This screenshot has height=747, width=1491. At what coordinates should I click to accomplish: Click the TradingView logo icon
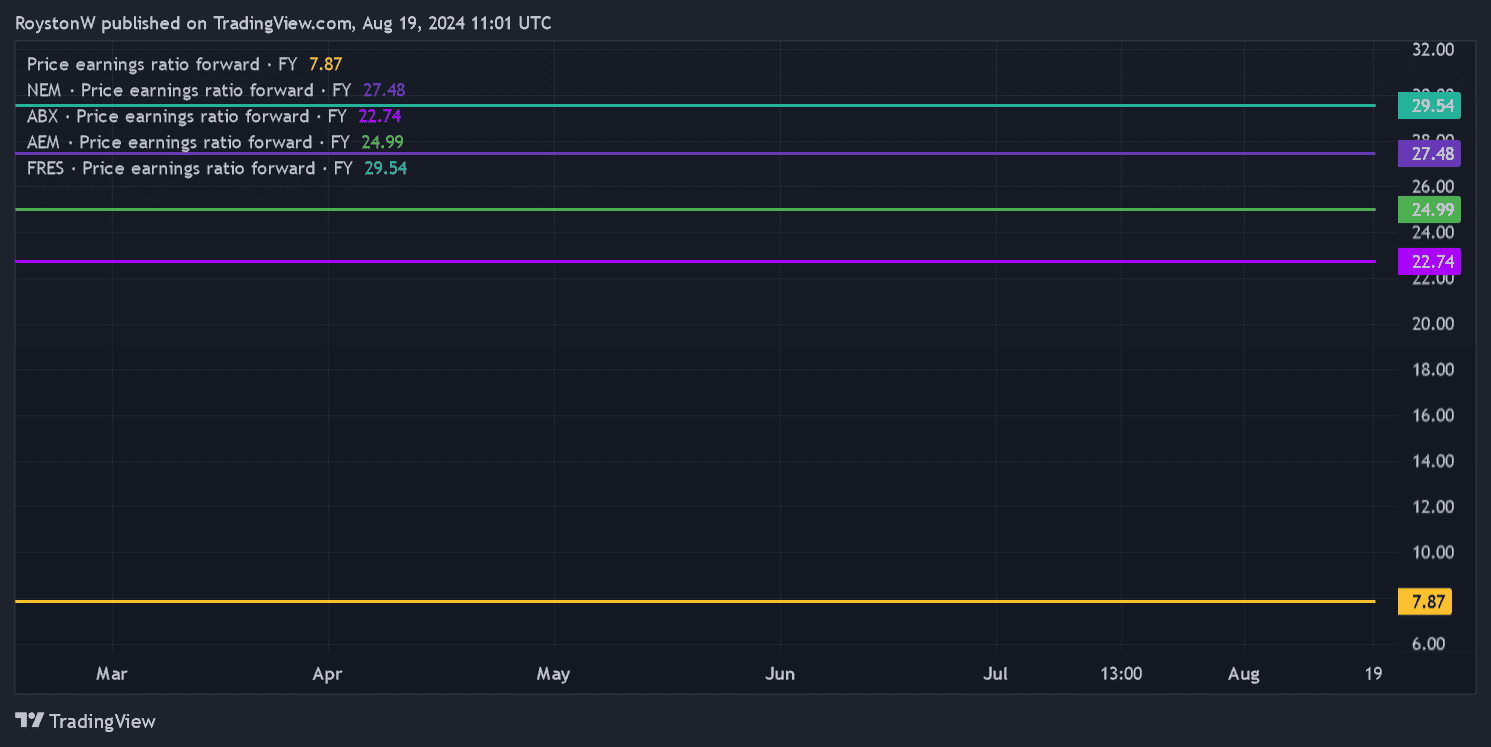(29, 720)
